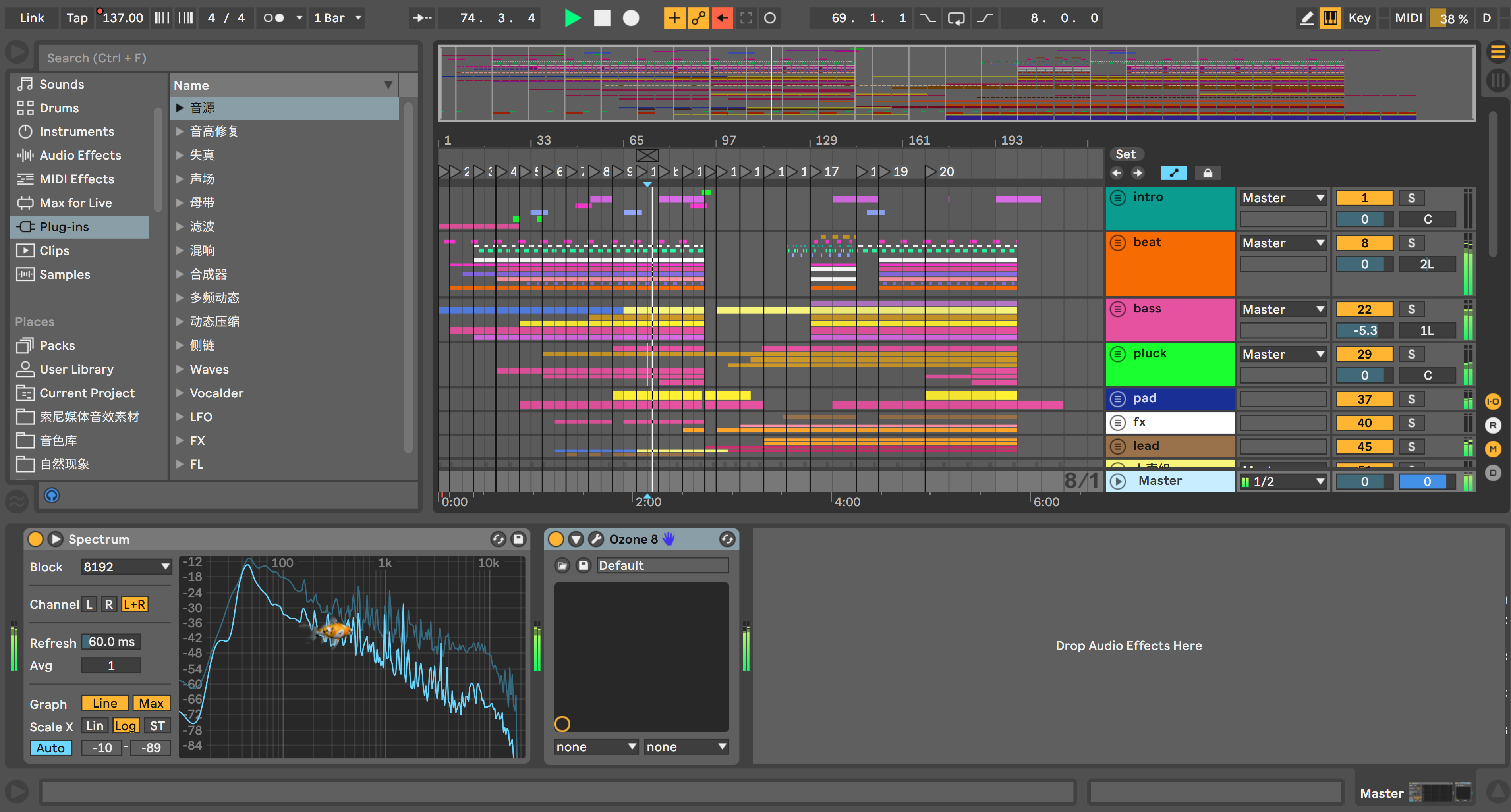
Task: Click the Re-enable Automation arrow icon
Action: pyautogui.click(x=722, y=18)
